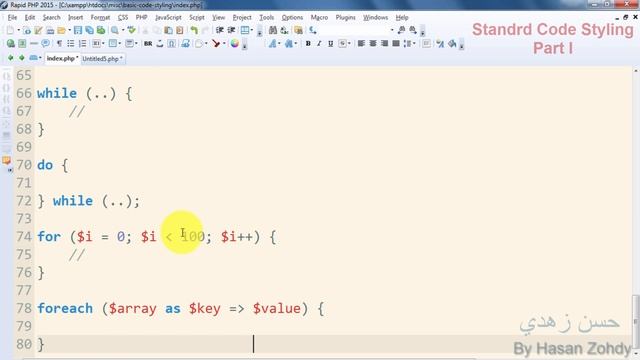Open the PHP menu
The image size is (640, 360).
coord(141,18)
